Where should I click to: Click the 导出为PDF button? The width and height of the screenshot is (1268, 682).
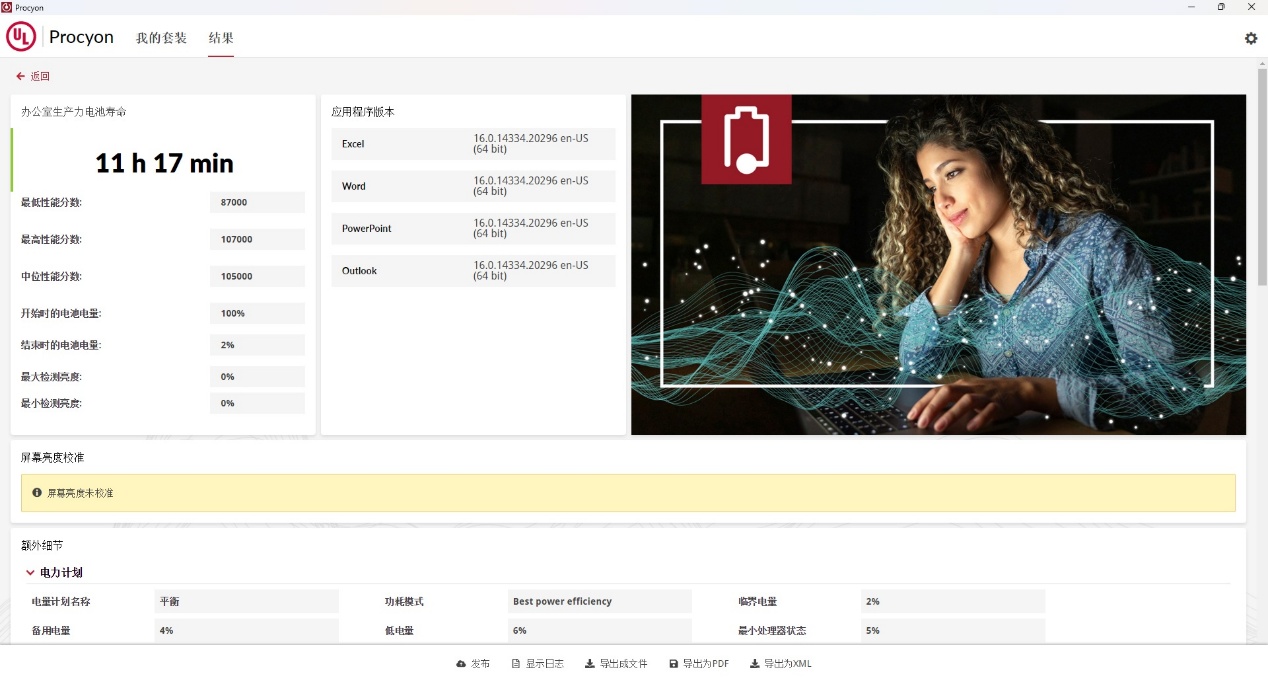[x=700, y=663]
